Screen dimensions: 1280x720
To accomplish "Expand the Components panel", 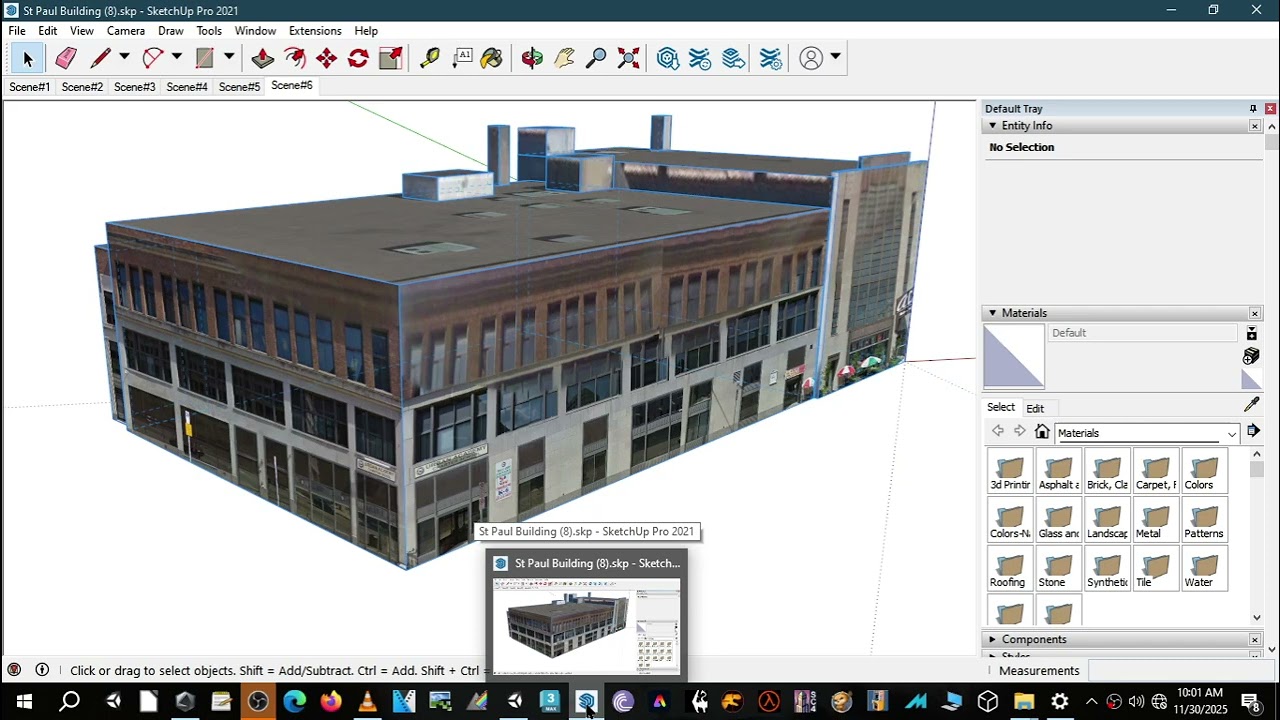I will (992, 639).
